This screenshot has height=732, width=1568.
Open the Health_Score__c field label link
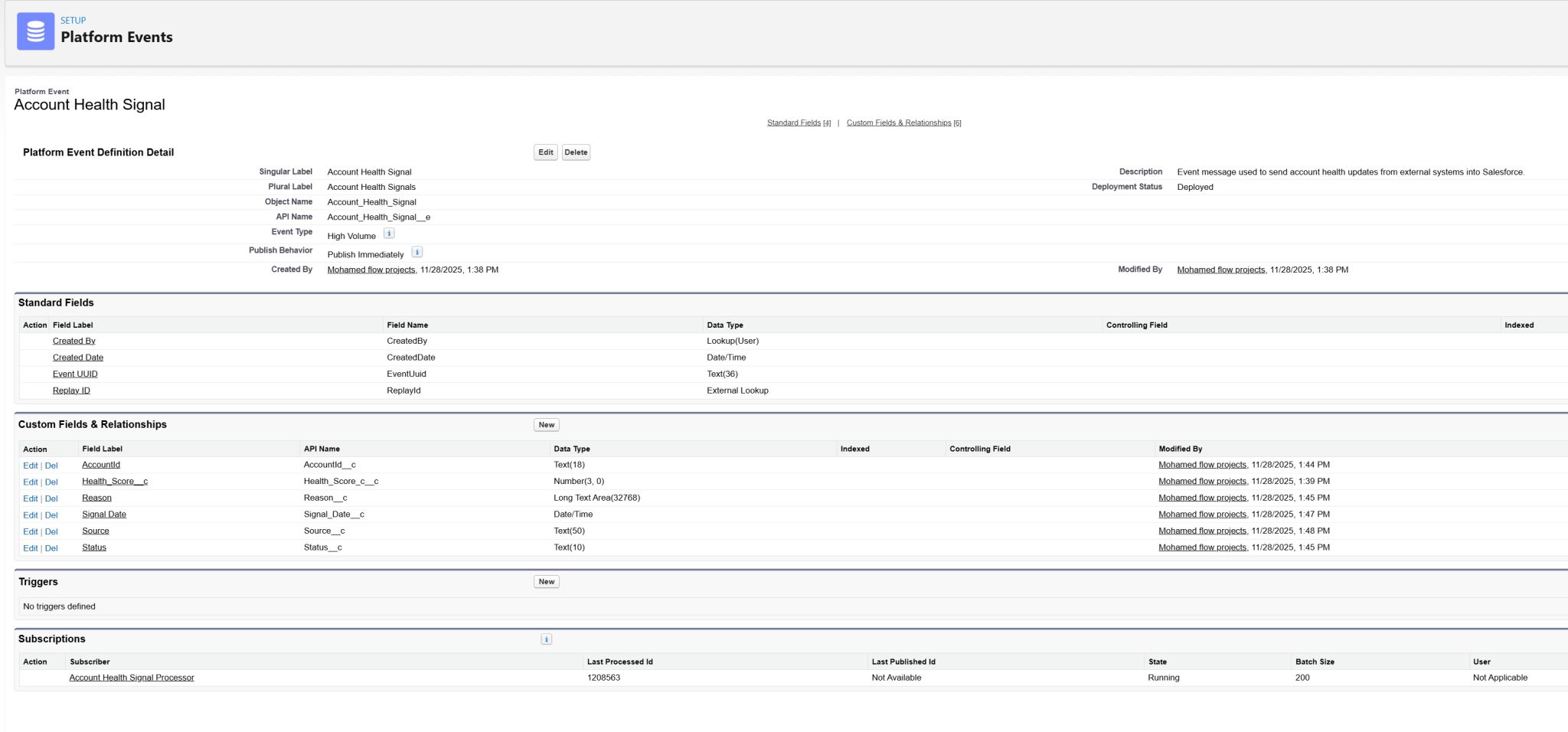[x=115, y=482]
